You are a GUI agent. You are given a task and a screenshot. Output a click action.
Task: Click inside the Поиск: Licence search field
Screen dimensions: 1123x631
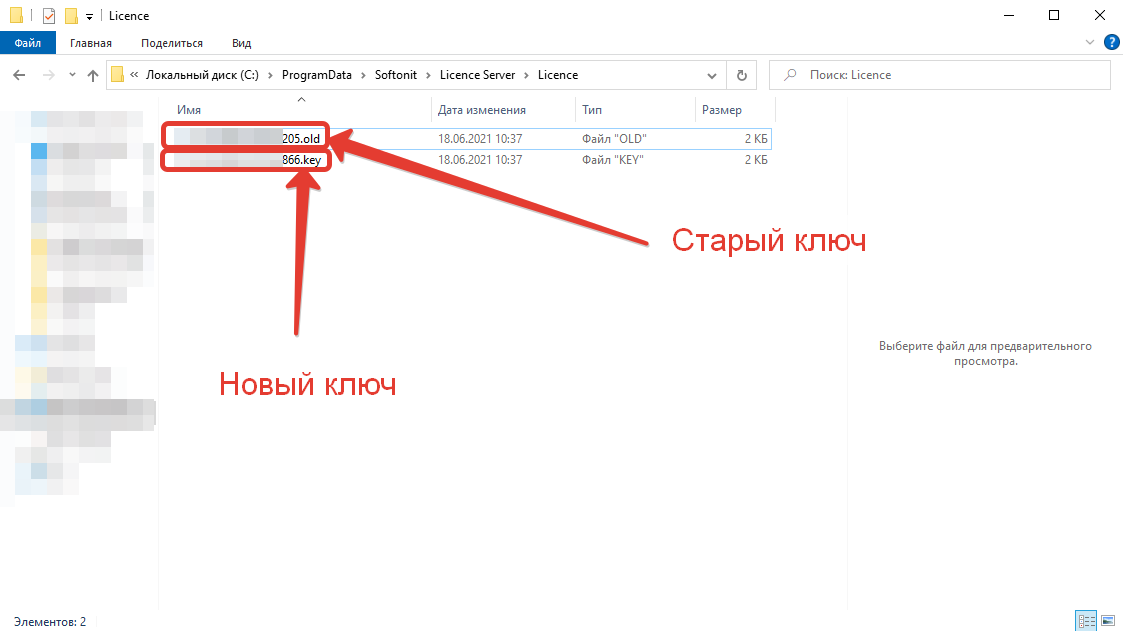click(938, 74)
